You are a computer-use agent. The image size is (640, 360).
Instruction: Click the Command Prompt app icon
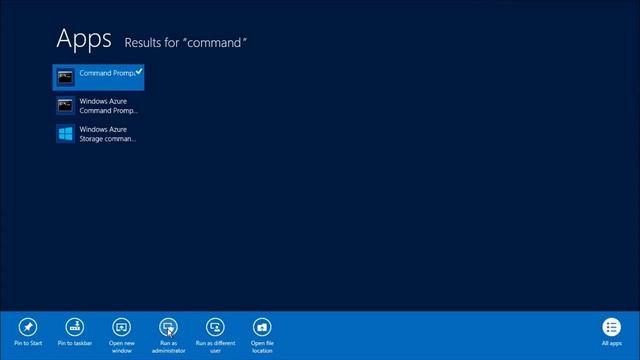(x=65, y=77)
